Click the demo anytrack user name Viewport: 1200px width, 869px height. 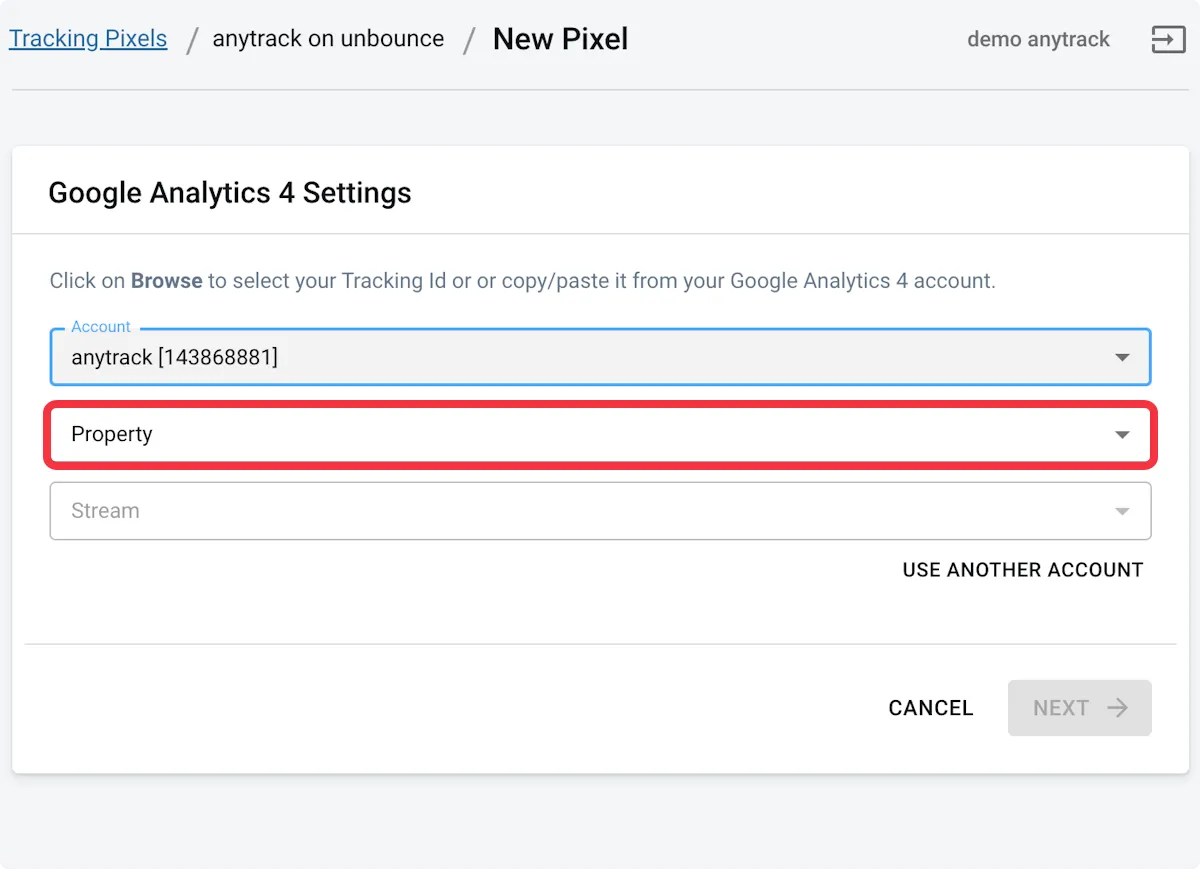(x=1038, y=40)
